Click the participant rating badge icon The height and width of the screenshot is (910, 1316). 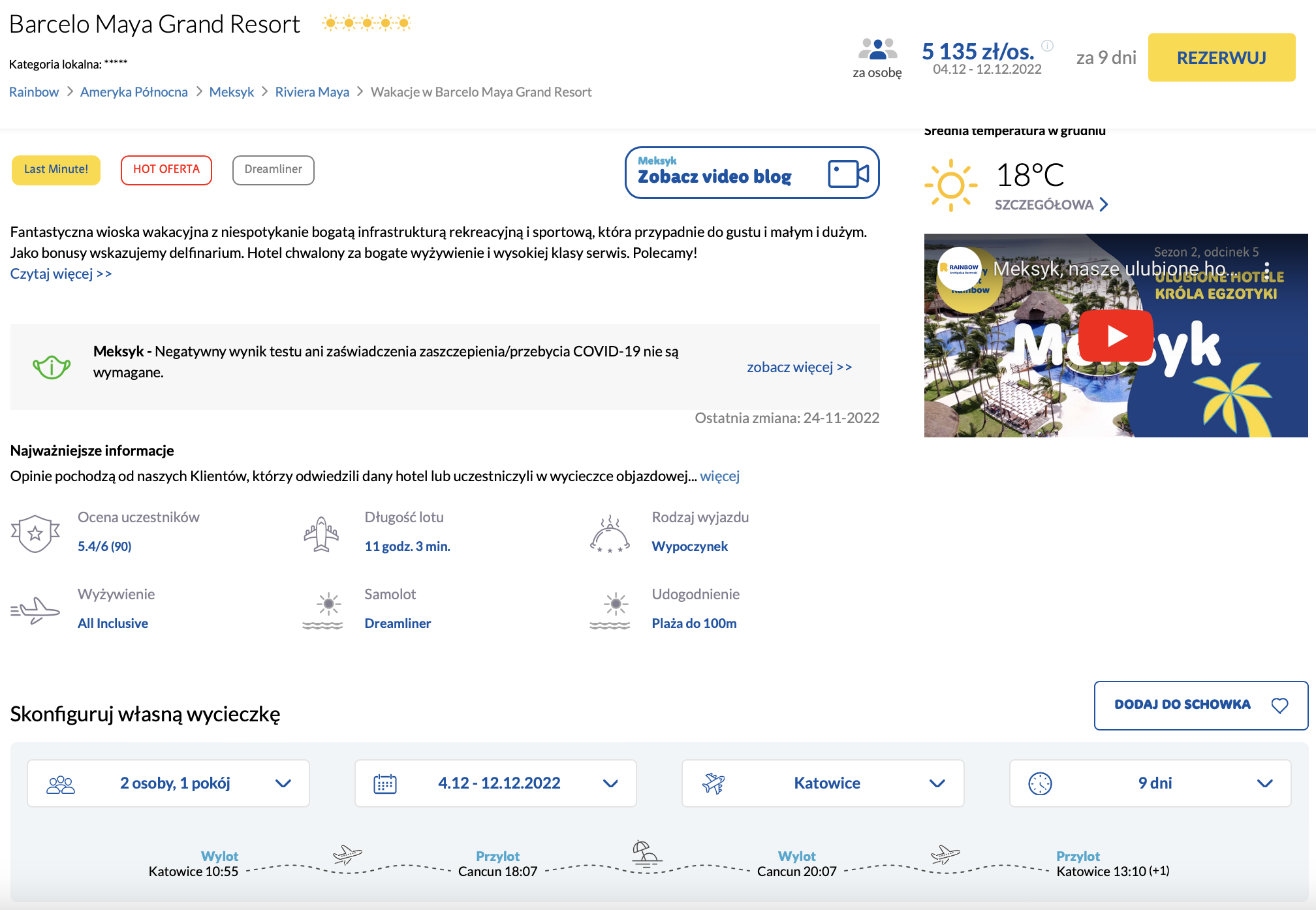click(x=35, y=533)
